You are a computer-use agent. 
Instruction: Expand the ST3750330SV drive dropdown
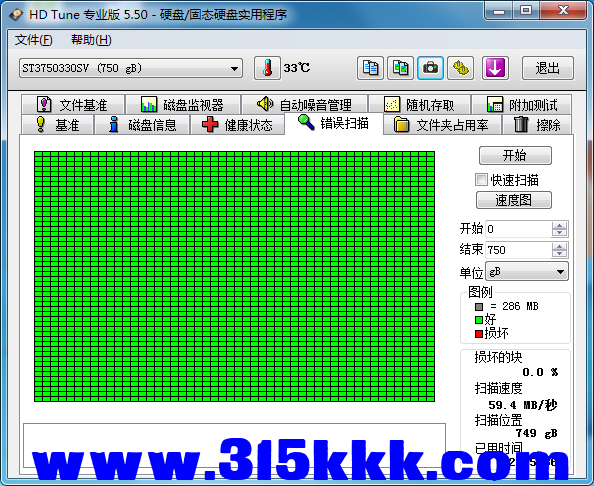coord(234,69)
